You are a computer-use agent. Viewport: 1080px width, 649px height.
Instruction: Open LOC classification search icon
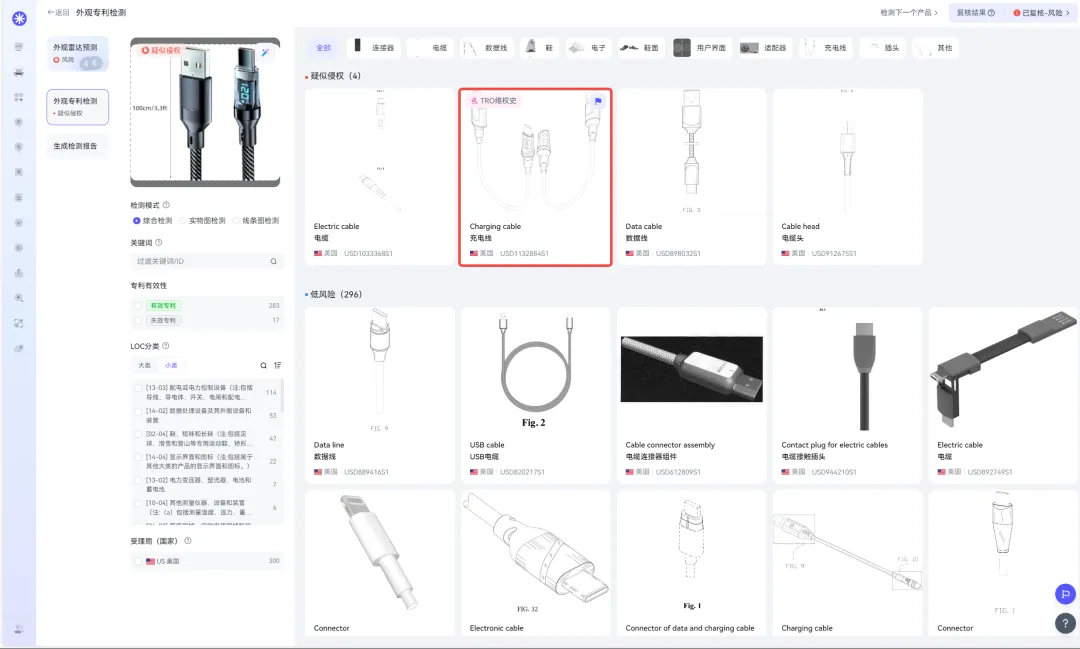[x=263, y=365]
